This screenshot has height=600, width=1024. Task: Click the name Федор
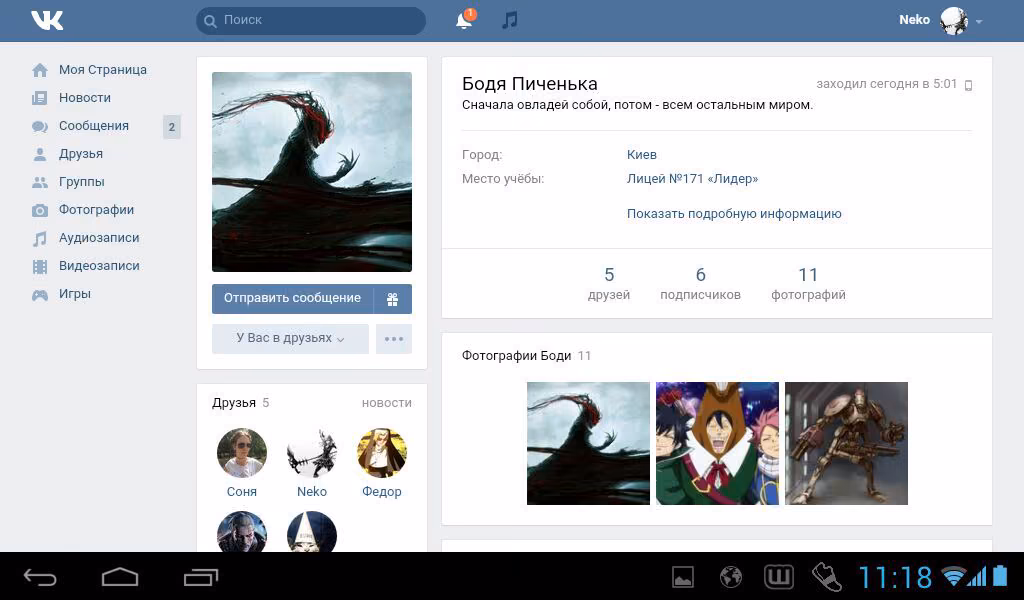coord(382,492)
